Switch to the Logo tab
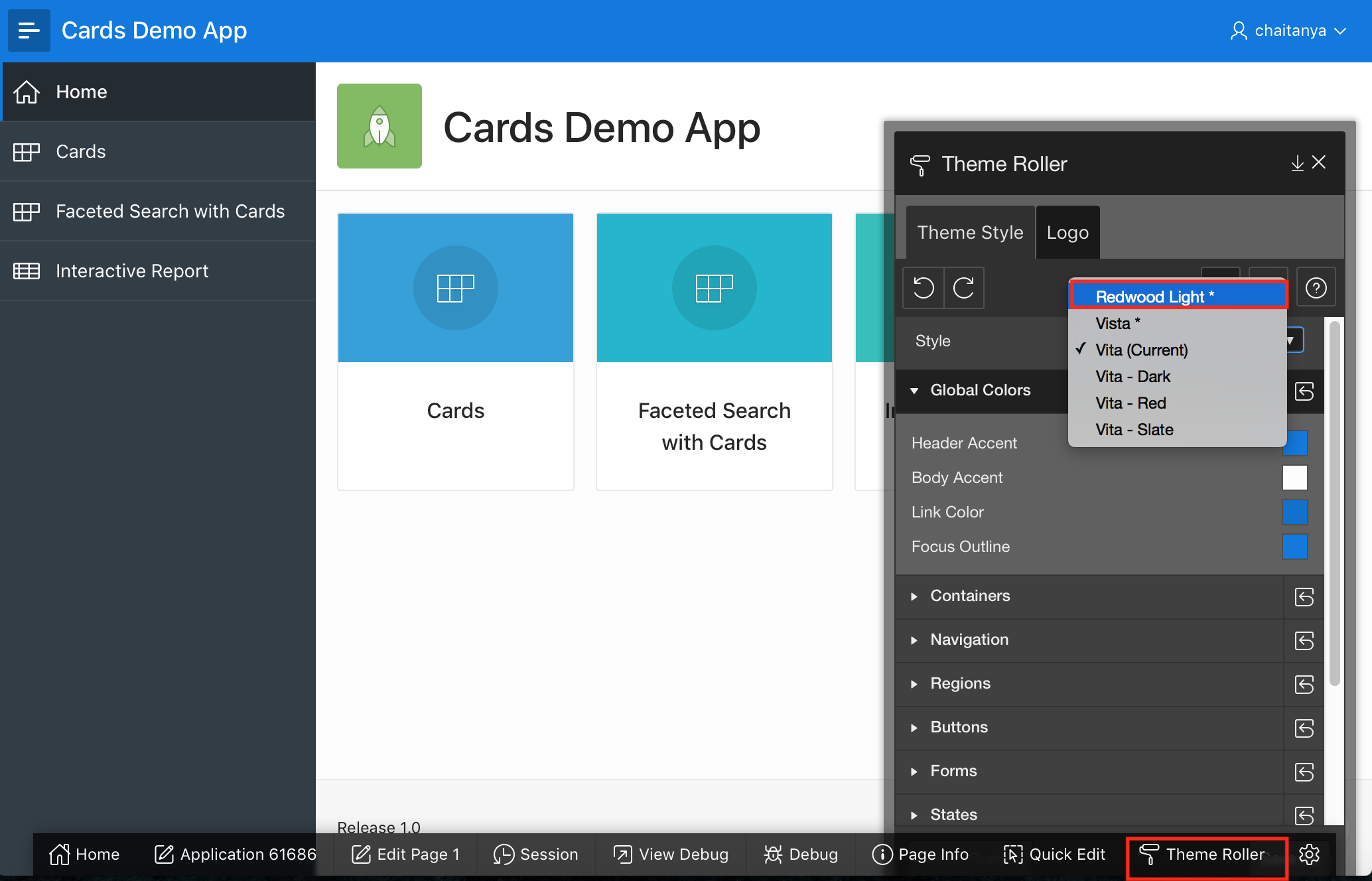Viewport: 1372px width, 881px height. pos(1067,233)
